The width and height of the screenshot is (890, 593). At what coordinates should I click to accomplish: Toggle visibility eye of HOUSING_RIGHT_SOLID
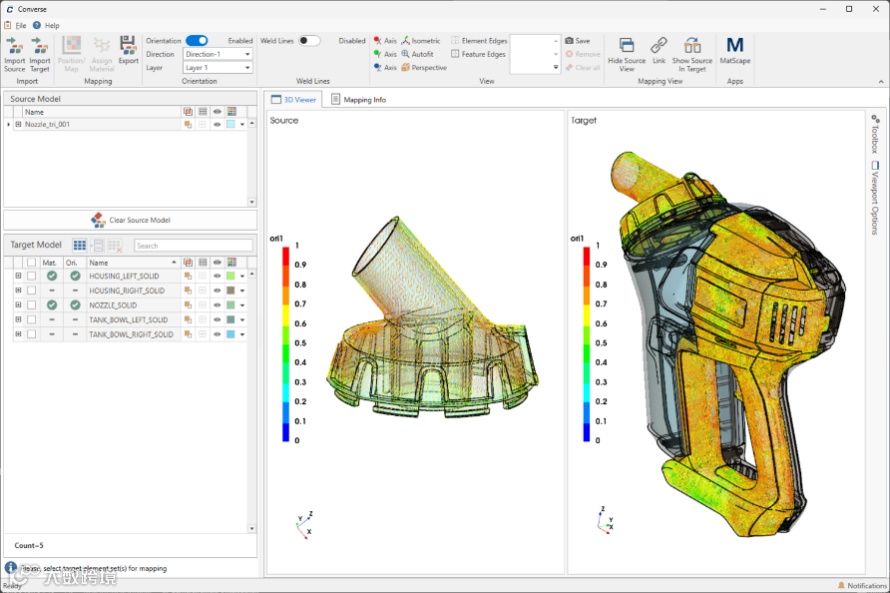(x=217, y=291)
